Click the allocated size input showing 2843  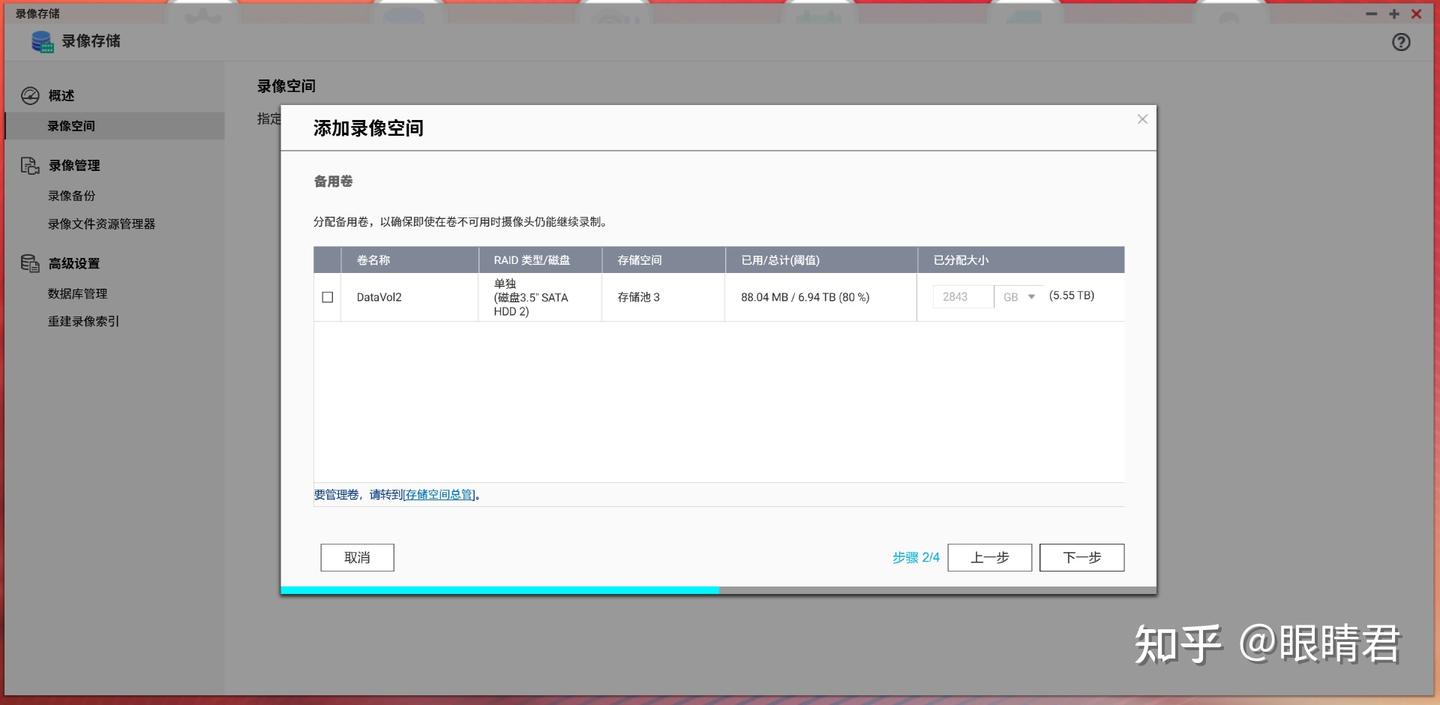click(961, 294)
